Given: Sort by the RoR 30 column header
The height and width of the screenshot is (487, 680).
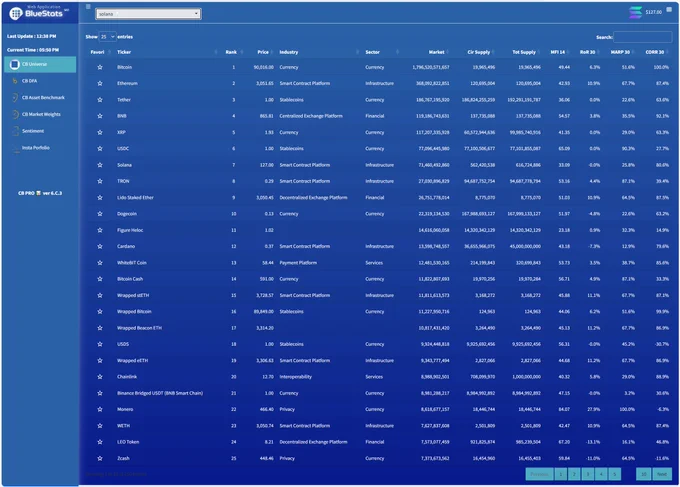Looking at the screenshot, I should pyautogui.click(x=587, y=52).
